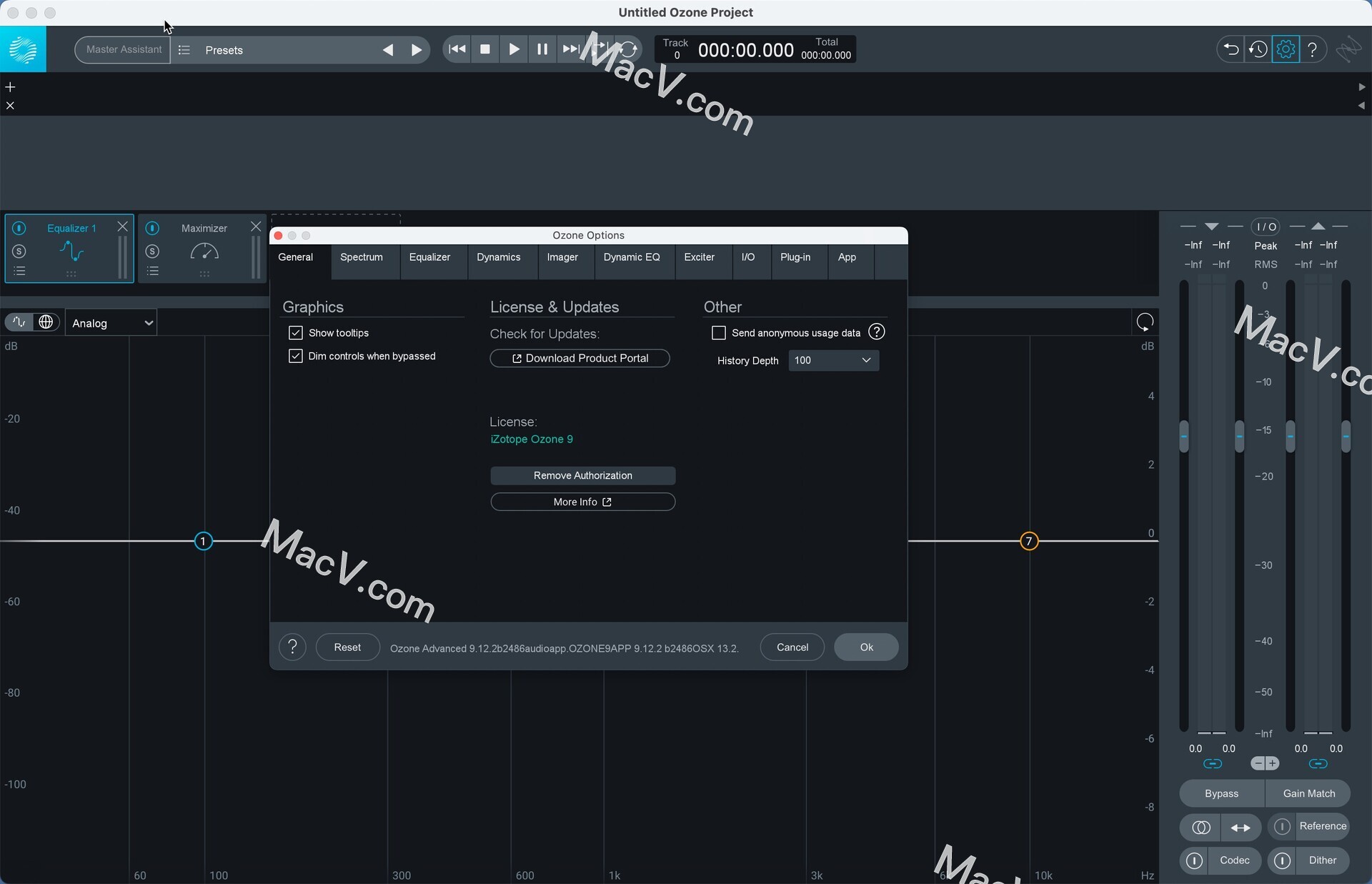Click the EQ reset circular arrow icon
Viewport: 1372px width, 884px height.
pos(1145,322)
